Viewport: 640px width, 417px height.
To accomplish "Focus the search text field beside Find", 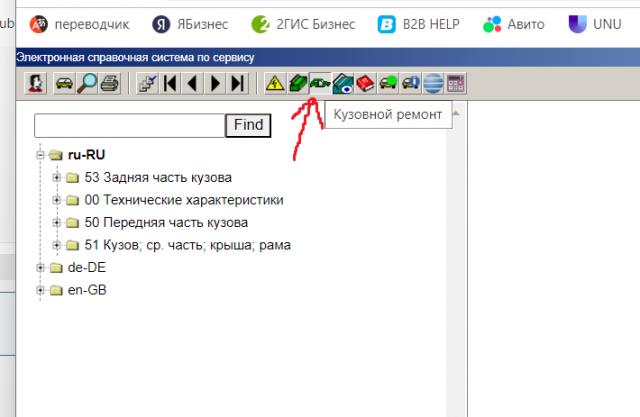I will coord(130,125).
